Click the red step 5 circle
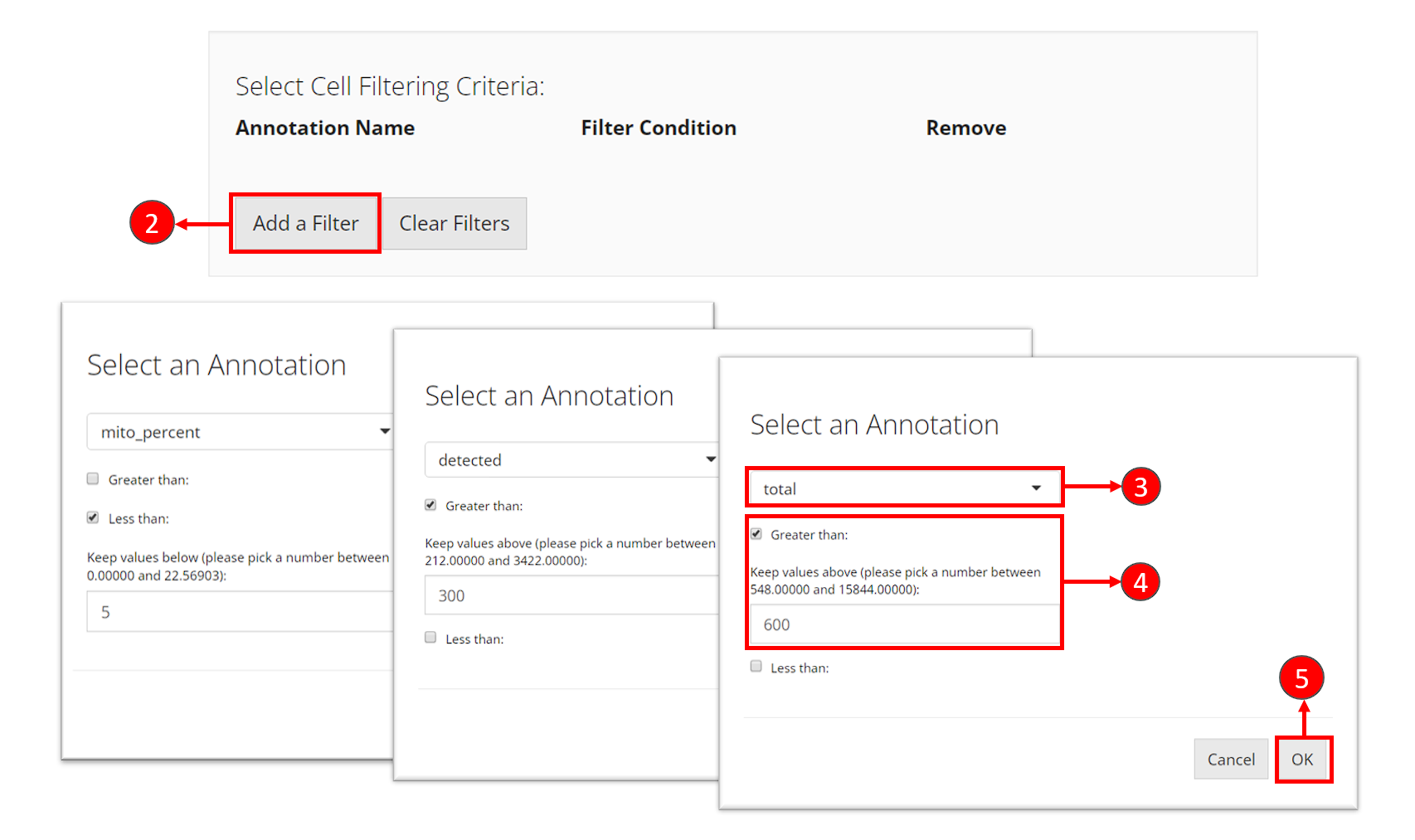1415x840 pixels. coord(1301,678)
